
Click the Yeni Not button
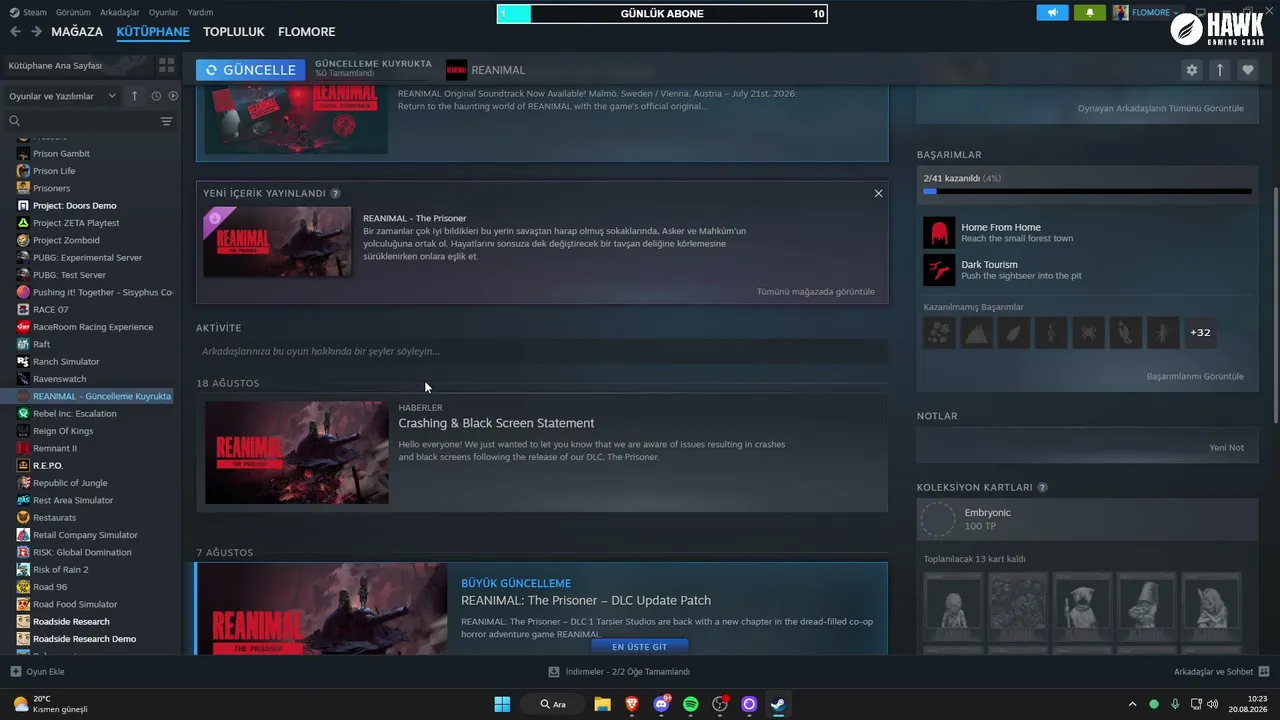(x=1226, y=447)
